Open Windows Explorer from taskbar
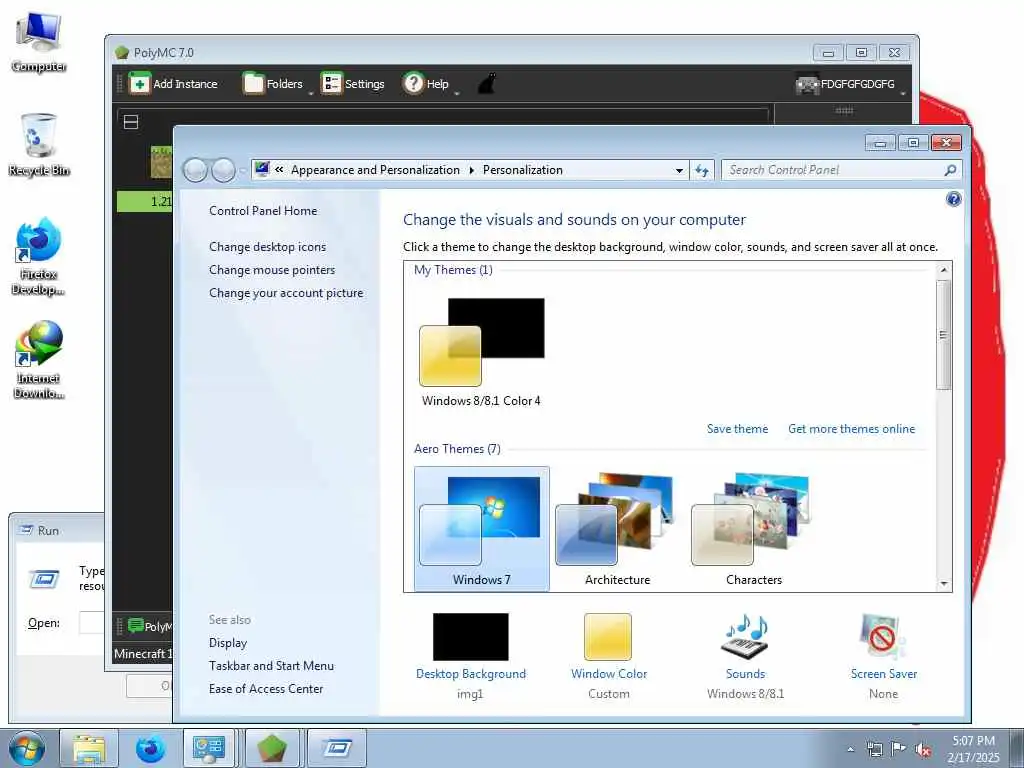The image size is (1024, 768). [89, 748]
